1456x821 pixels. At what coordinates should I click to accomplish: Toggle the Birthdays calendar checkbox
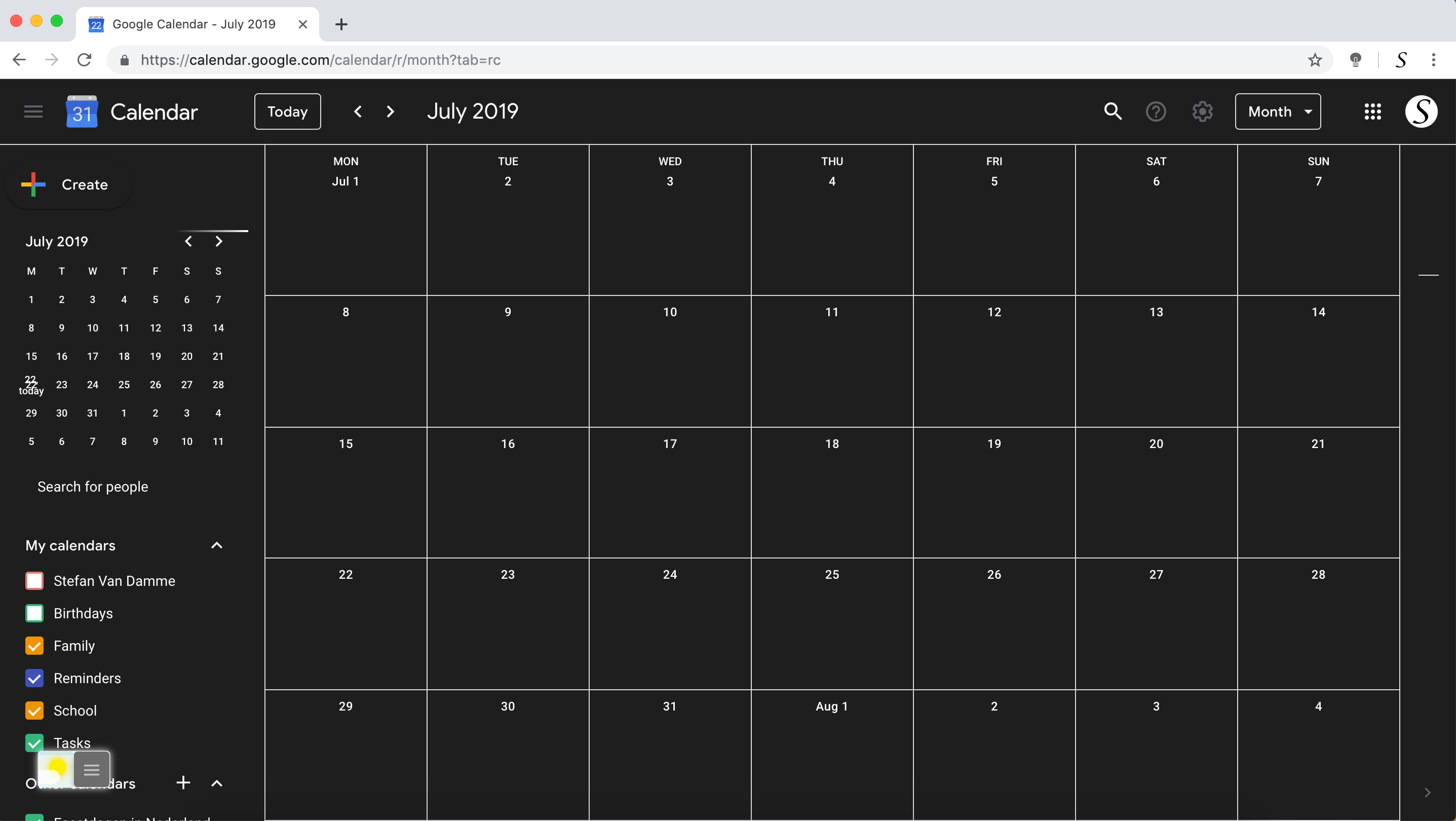[34, 613]
